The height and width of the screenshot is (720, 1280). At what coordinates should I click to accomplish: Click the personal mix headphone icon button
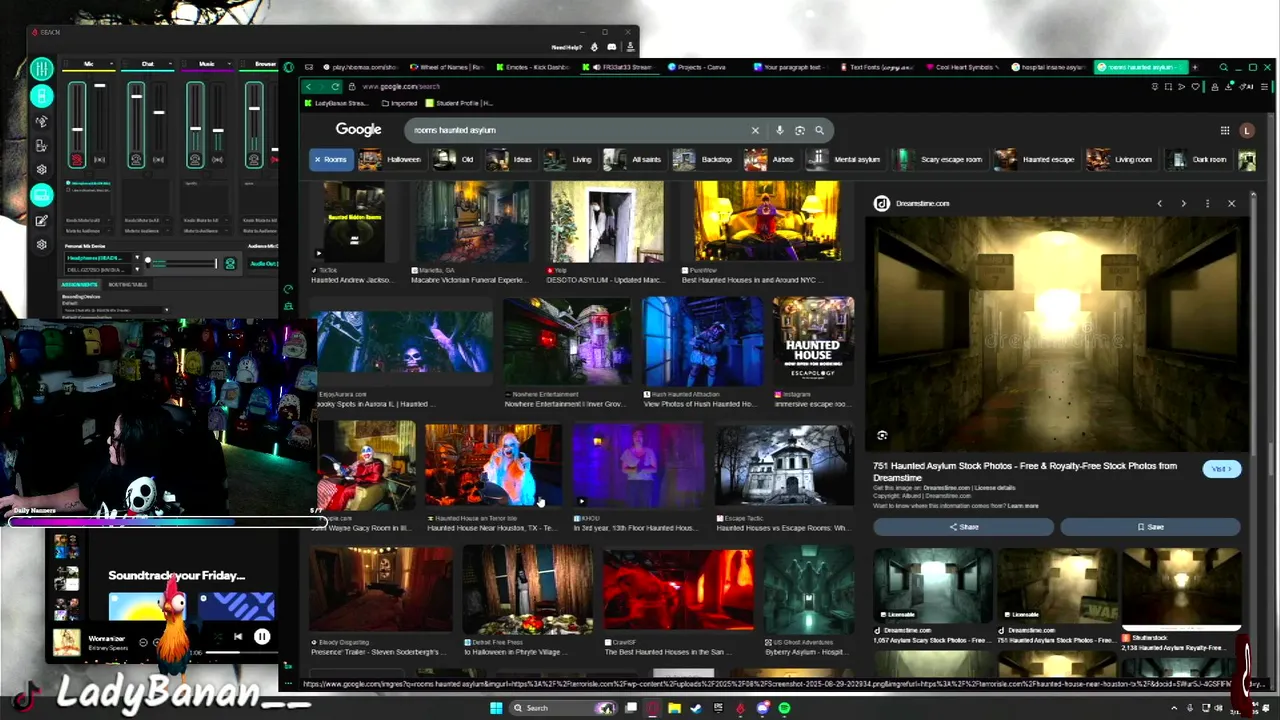click(230, 263)
